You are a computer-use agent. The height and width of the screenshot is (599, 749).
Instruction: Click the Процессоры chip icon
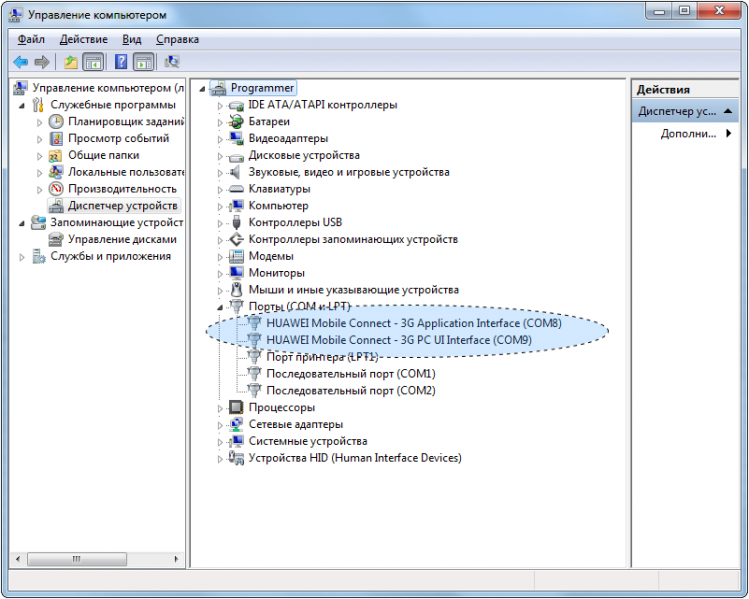tap(236, 407)
